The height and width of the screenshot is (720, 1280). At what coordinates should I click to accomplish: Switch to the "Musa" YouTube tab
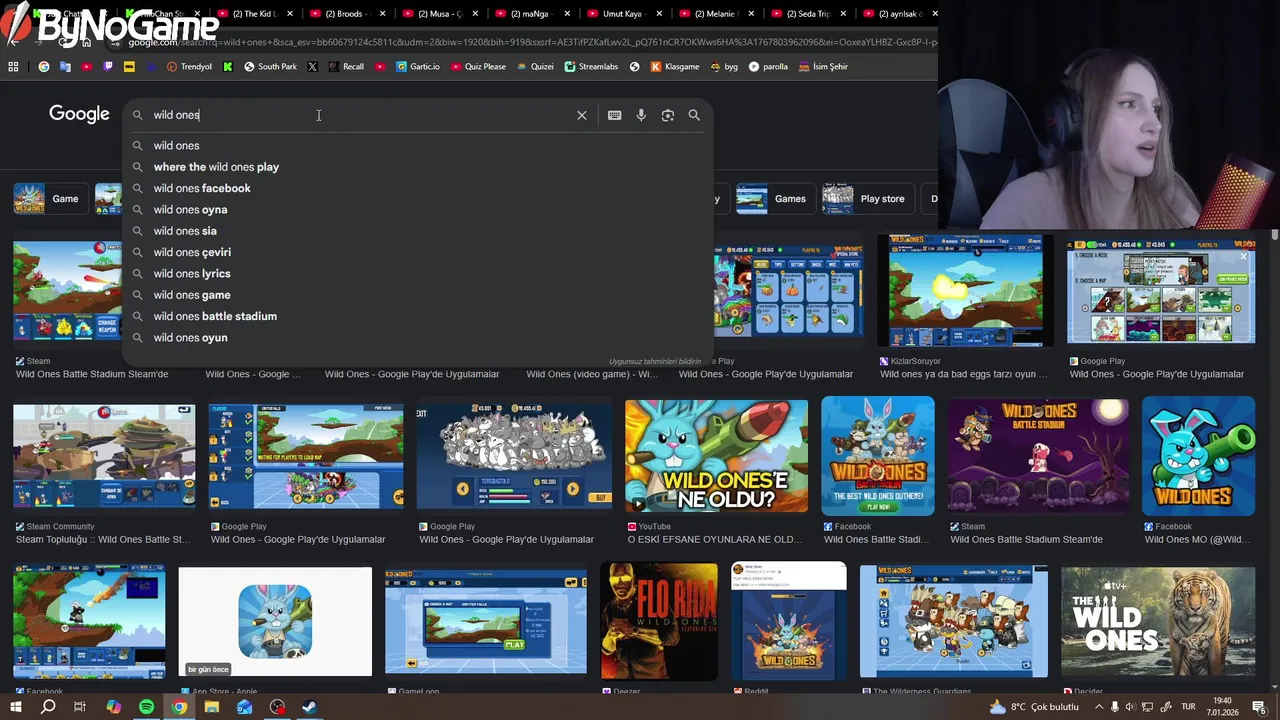tap(438, 14)
